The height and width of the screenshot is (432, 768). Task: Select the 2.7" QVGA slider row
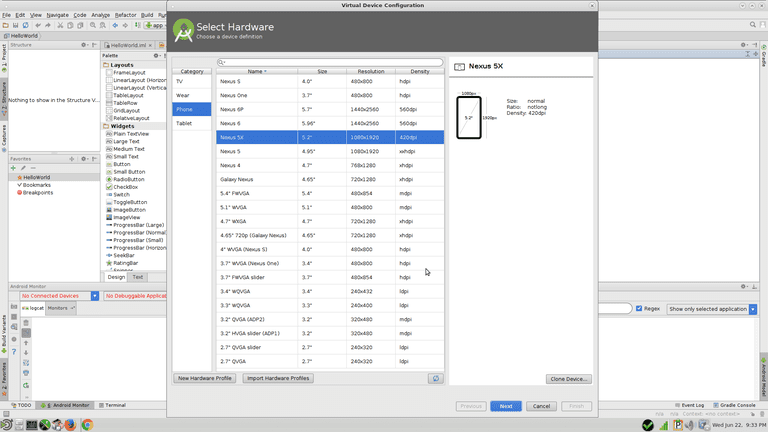[x=330, y=347]
